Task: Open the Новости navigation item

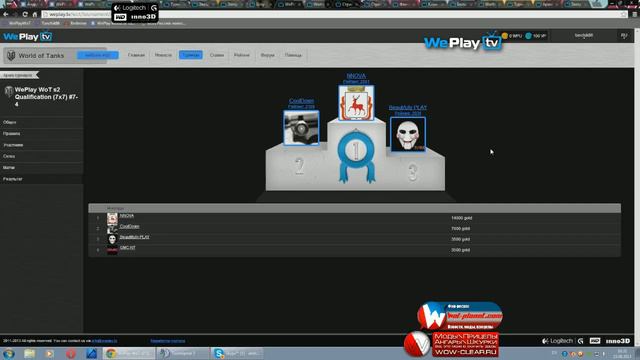Action: 163,55
